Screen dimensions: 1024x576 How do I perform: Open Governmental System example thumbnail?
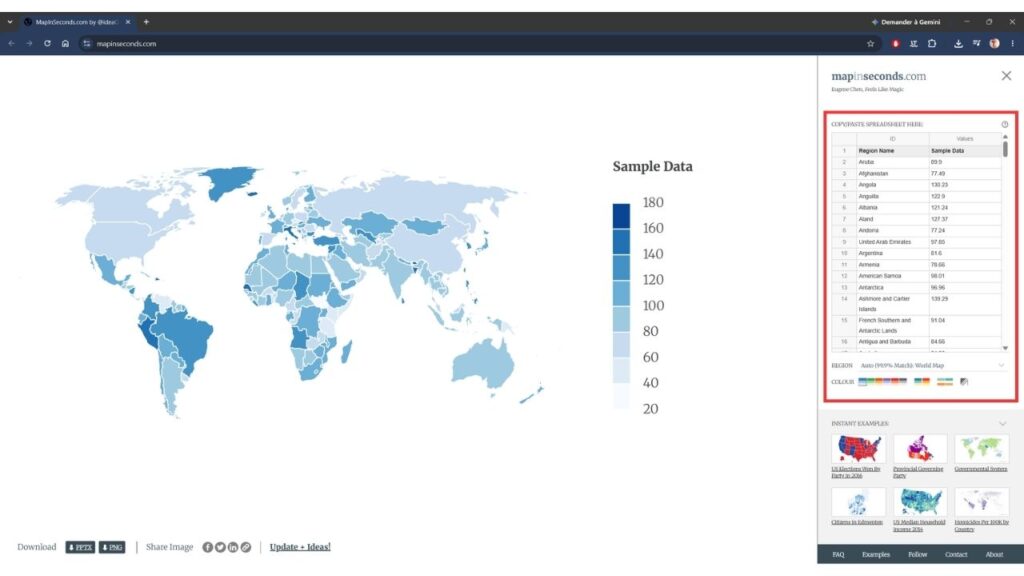(981, 449)
